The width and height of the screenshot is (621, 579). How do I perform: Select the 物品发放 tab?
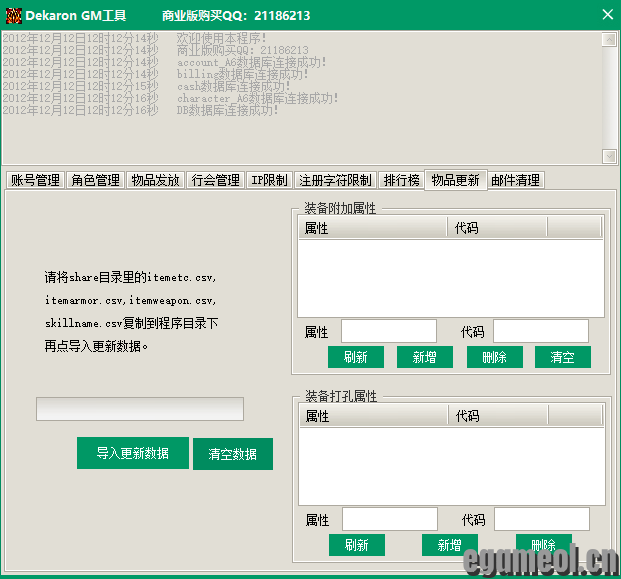tap(155, 180)
